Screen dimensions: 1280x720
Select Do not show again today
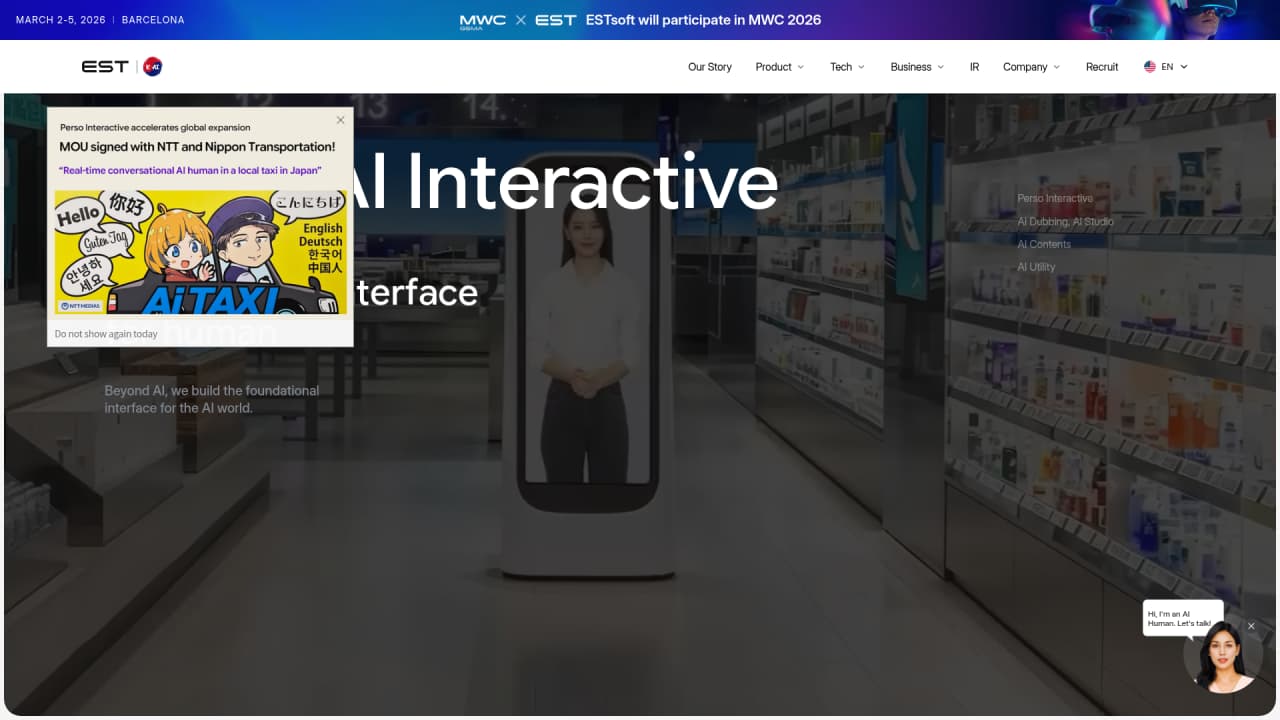pyautogui.click(x=106, y=334)
